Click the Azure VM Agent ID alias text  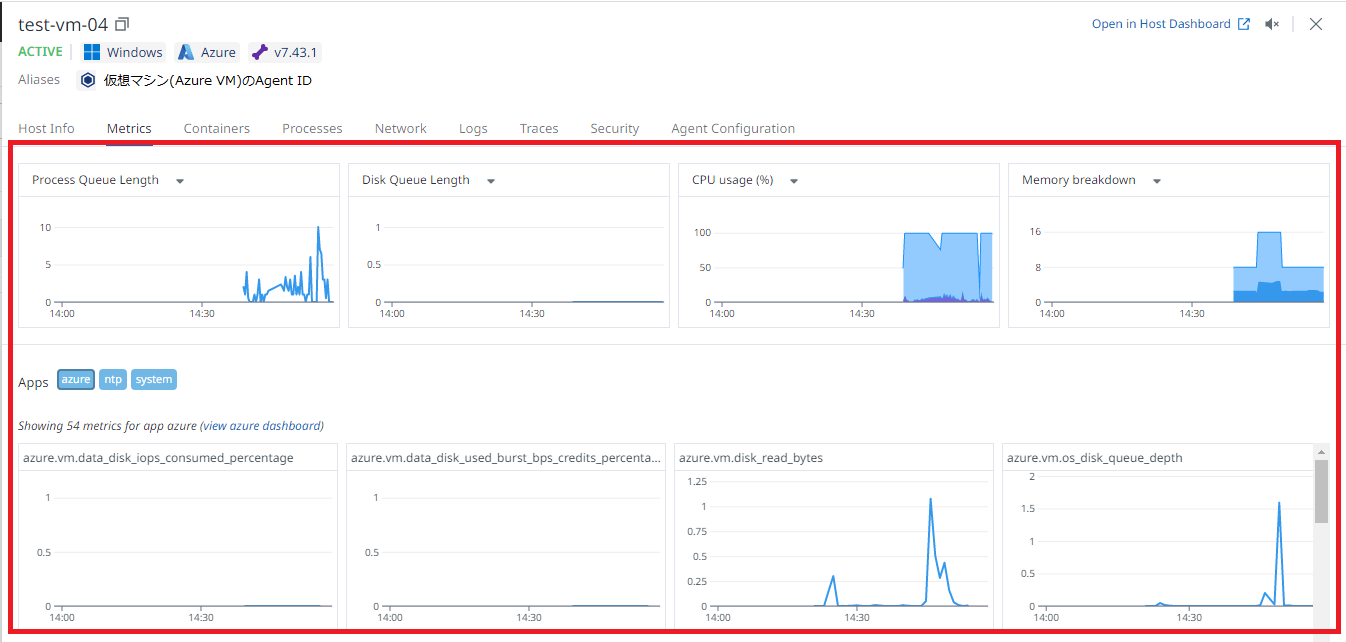click(x=208, y=80)
